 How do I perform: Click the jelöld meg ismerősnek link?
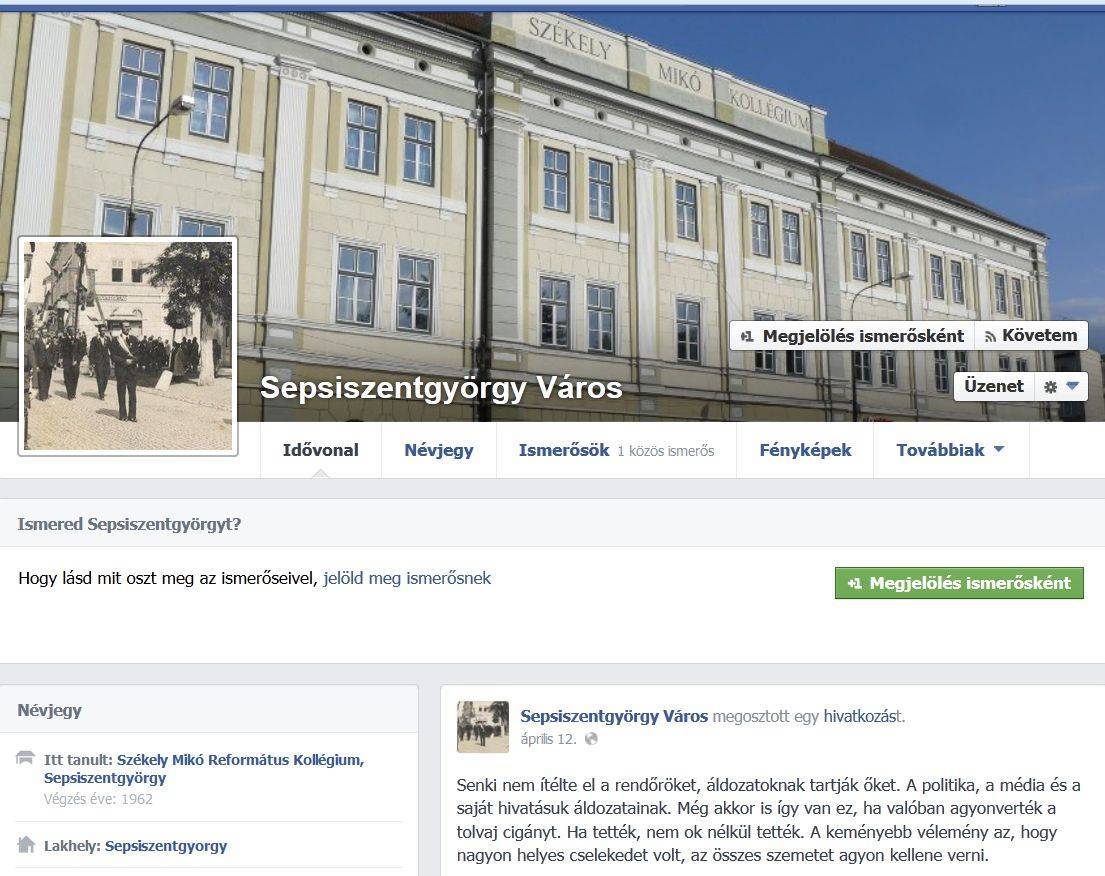[x=407, y=579]
